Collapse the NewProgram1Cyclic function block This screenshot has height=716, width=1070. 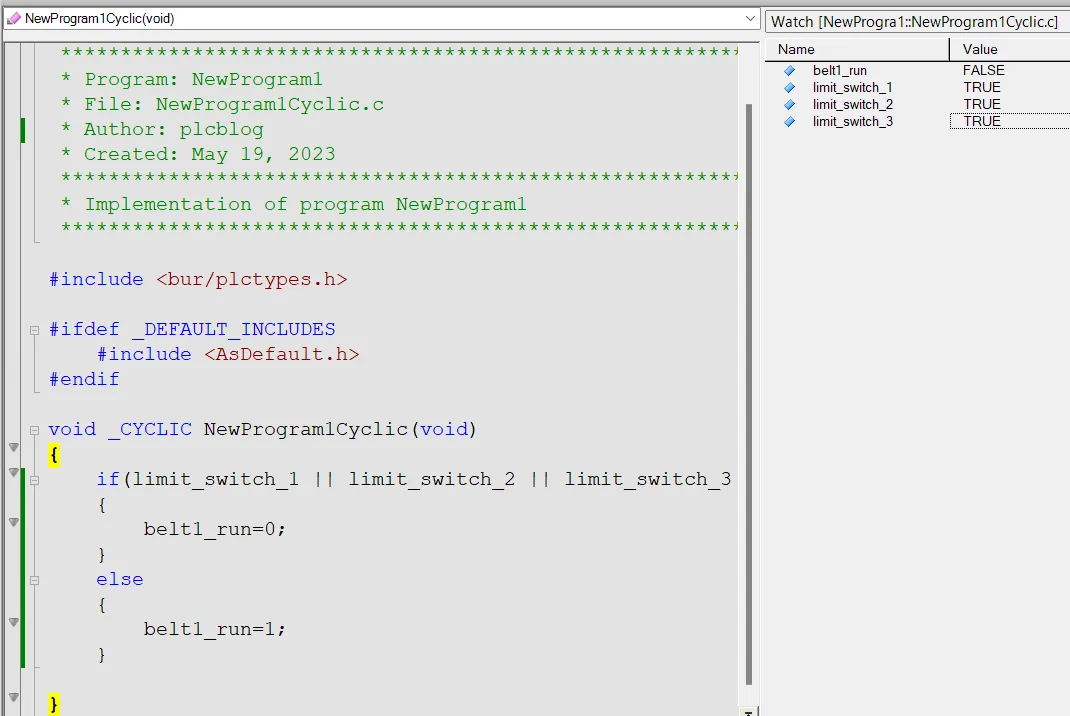pyautogui.click(x=35, y=431)
